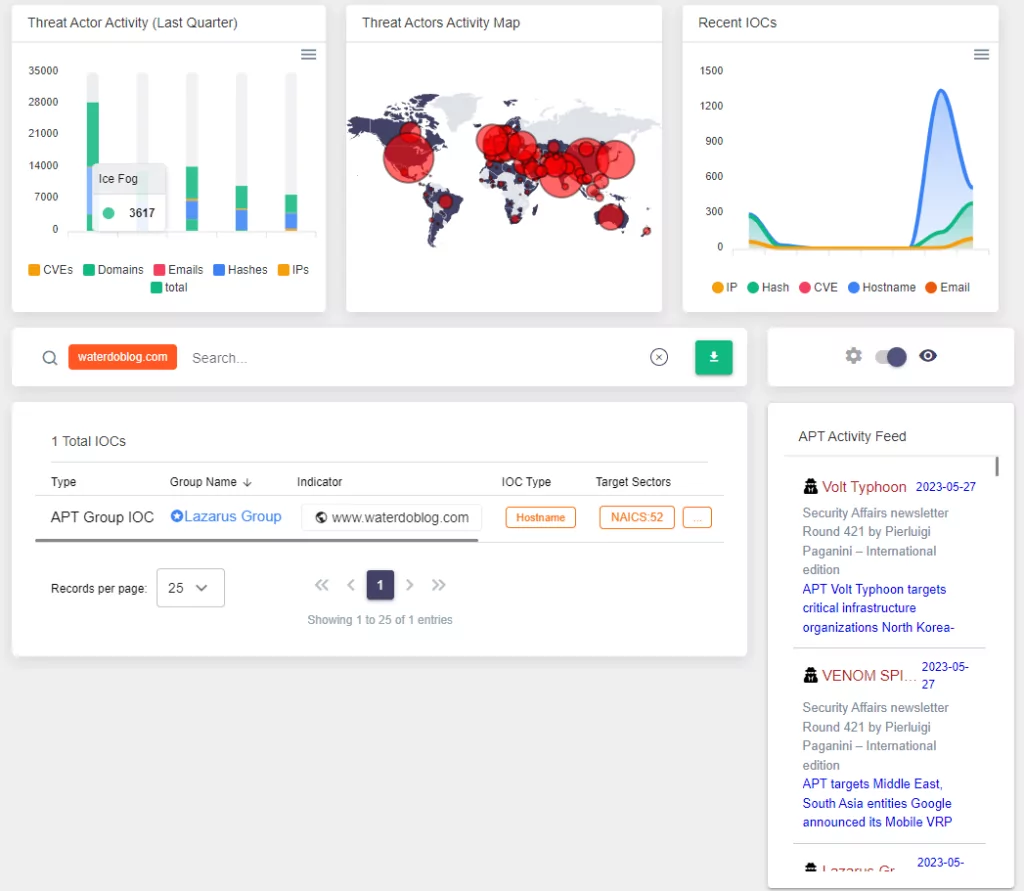Image resolution: width=1024 pixels, height=891 pixels.
Task: Toggle IPs legend in Threat Actor chart
Action: click(293, 270)
